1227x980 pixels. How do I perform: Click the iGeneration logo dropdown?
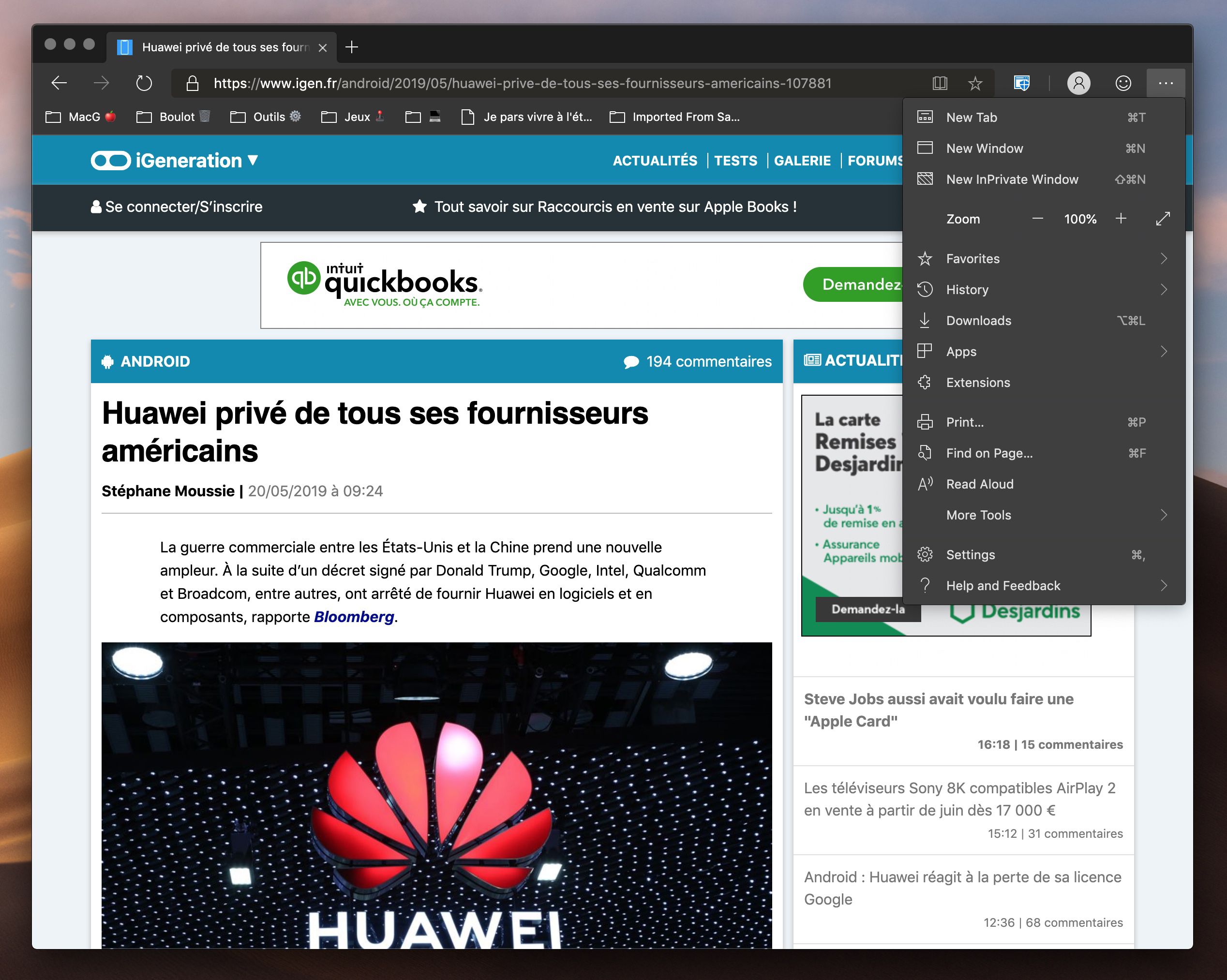coord(174,161)
